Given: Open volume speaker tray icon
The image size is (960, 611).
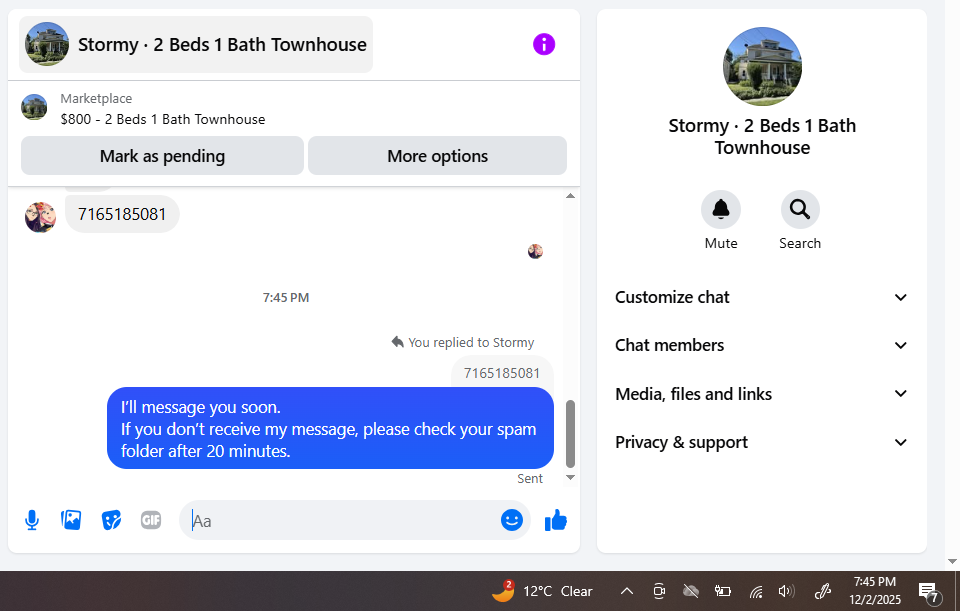Looking at the screenshot, I should [x=786, y=591].
